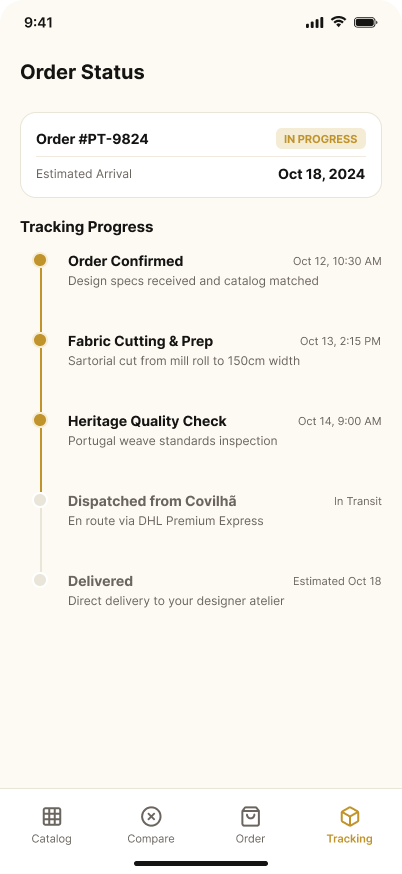Tap the Oct 18, 2024 arrival date
This screenshot has width=402, height=874.
click(x=321, y=174)
